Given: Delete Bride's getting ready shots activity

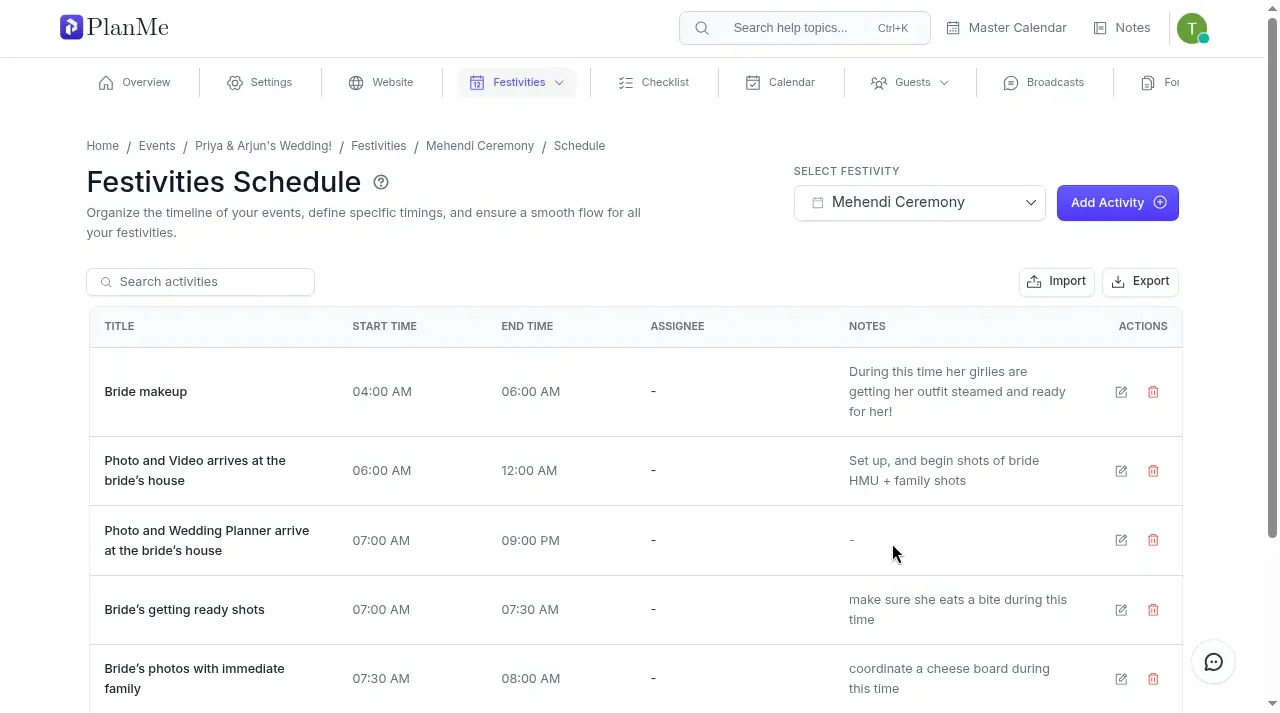Looking at the screenshot, I should click(1153, 610).
